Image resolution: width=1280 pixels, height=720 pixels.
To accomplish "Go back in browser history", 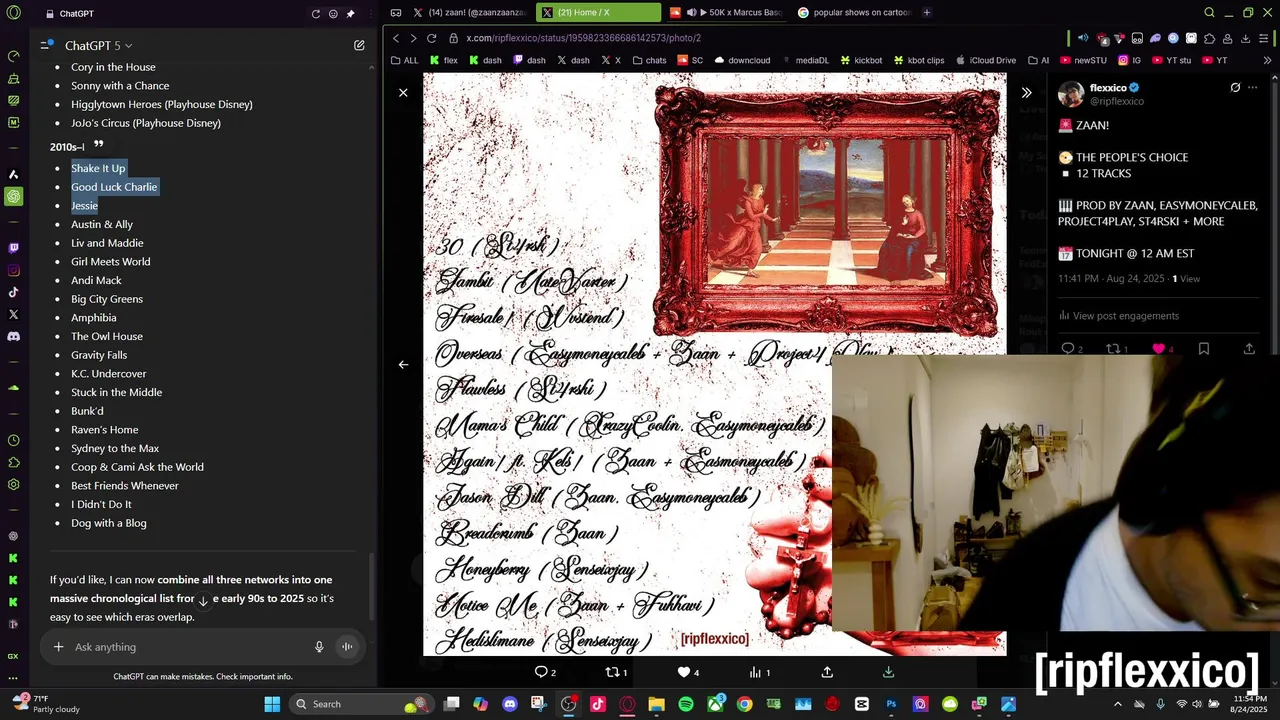I will click(x=396, y=38).
